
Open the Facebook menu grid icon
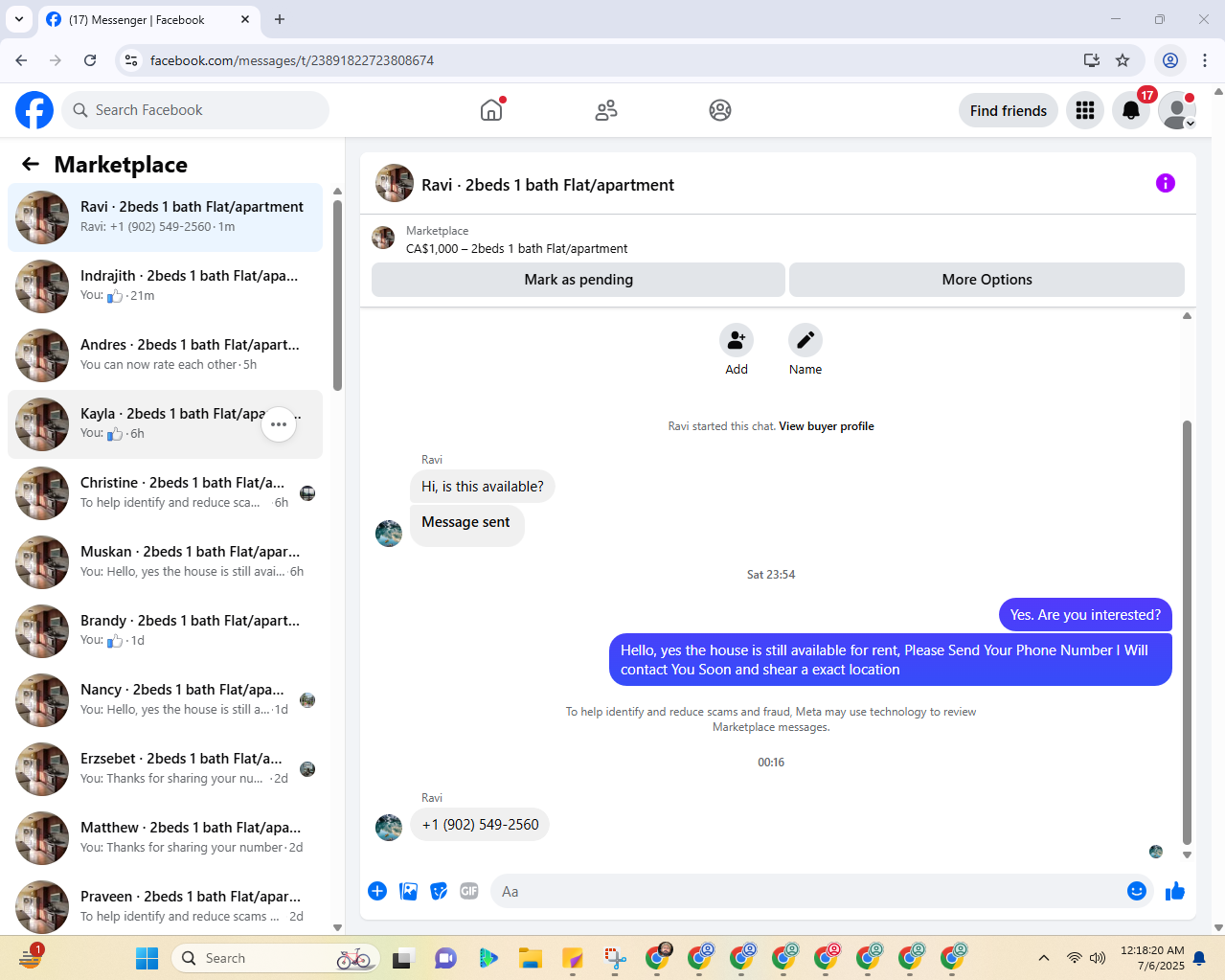[x=1085, y=110]
